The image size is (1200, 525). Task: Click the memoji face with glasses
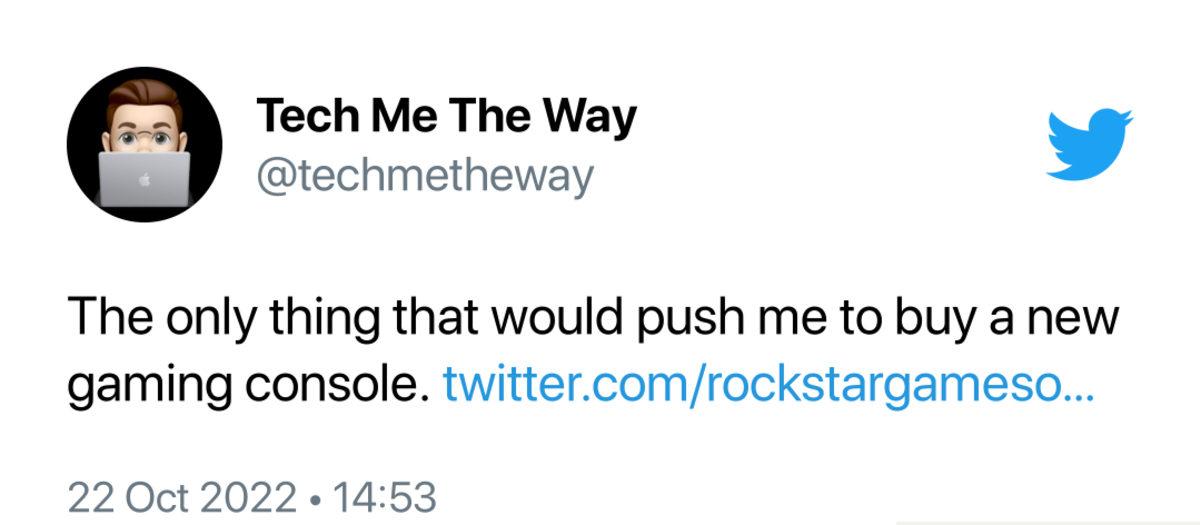click(144, 130)
